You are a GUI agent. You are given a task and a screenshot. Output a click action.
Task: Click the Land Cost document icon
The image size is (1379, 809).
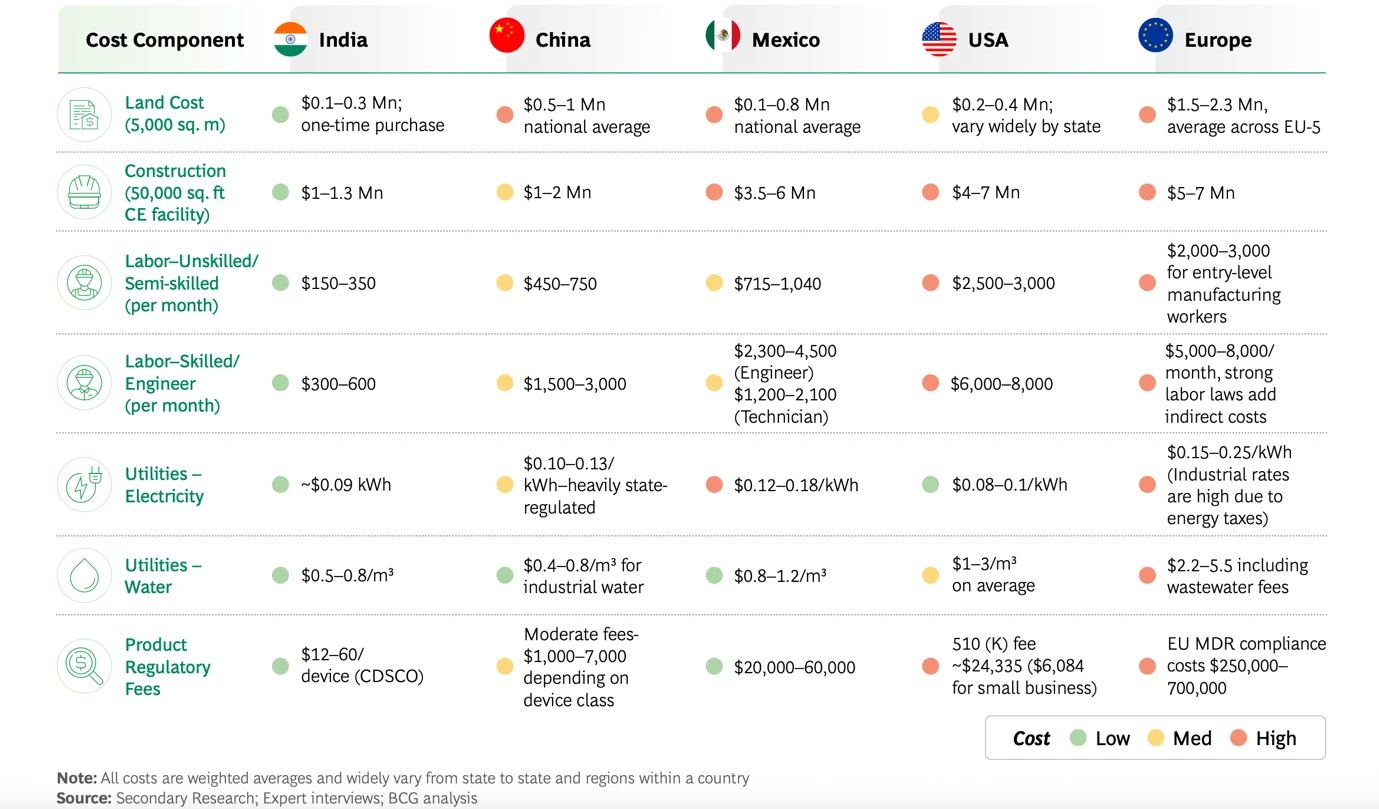(84, 114)
